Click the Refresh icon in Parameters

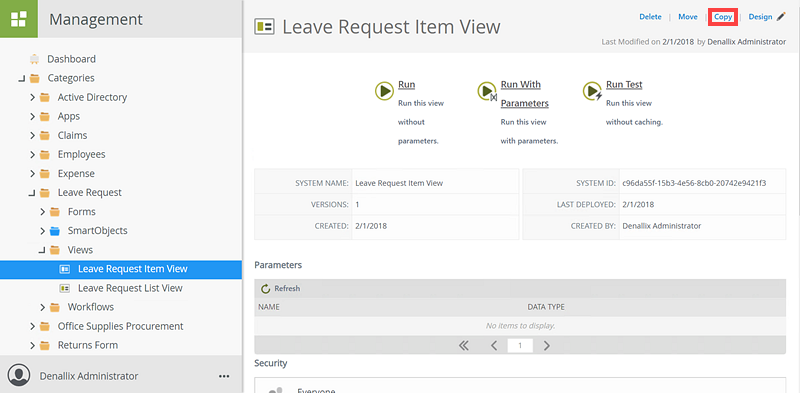coord(265,289)
